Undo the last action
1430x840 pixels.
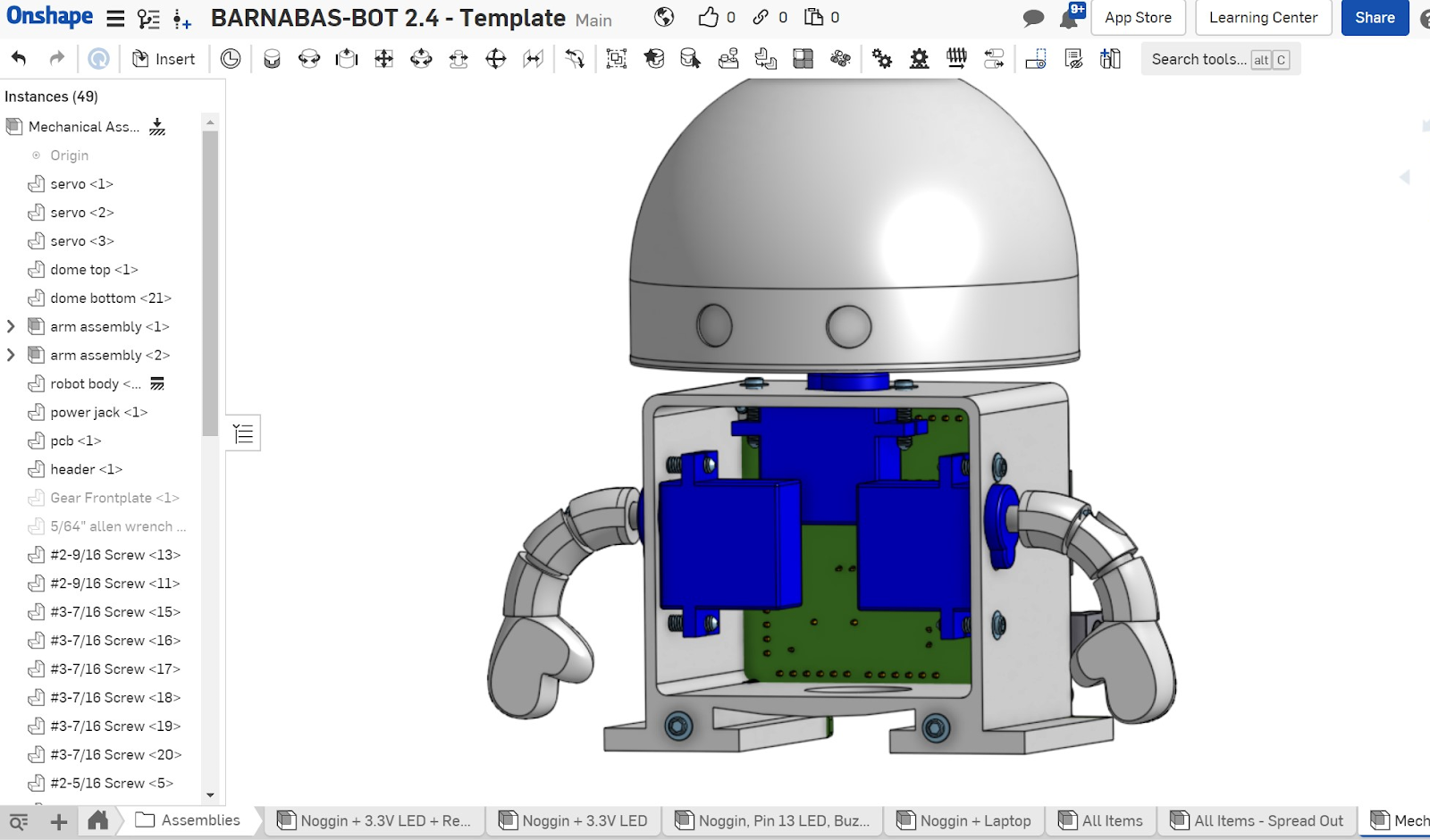(19, 59)
